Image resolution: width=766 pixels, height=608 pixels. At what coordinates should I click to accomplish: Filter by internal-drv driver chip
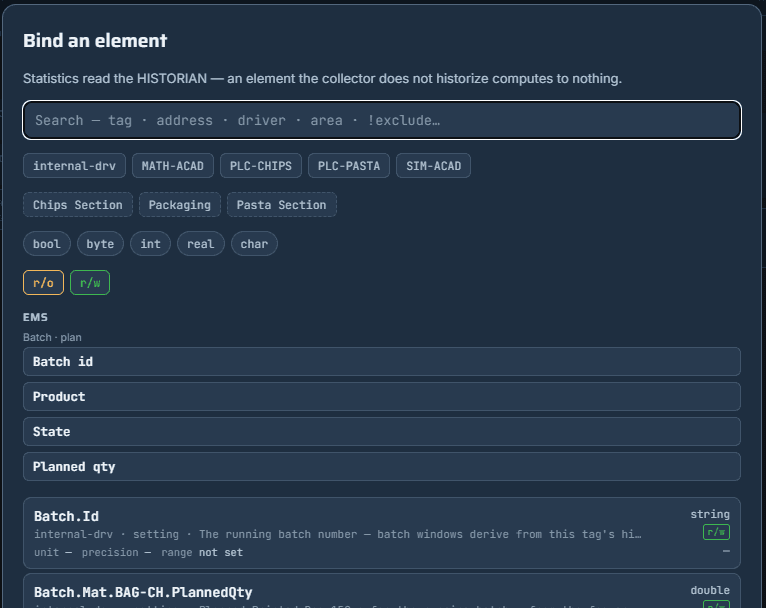click(74, 166)
